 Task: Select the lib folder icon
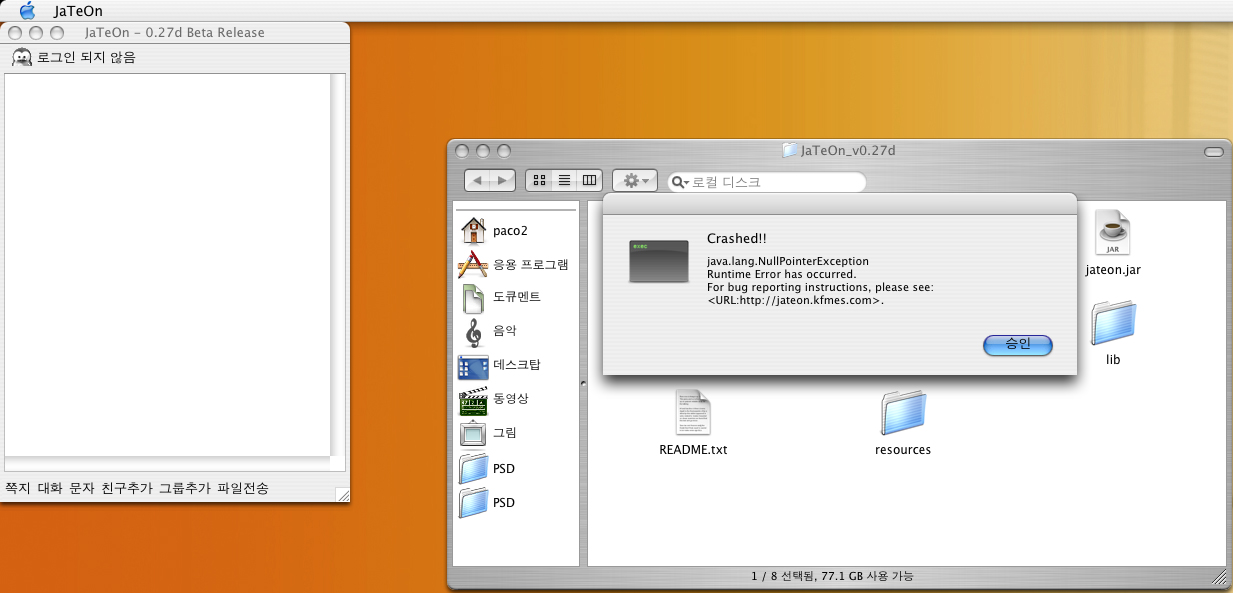click(x=1113, y=322)
